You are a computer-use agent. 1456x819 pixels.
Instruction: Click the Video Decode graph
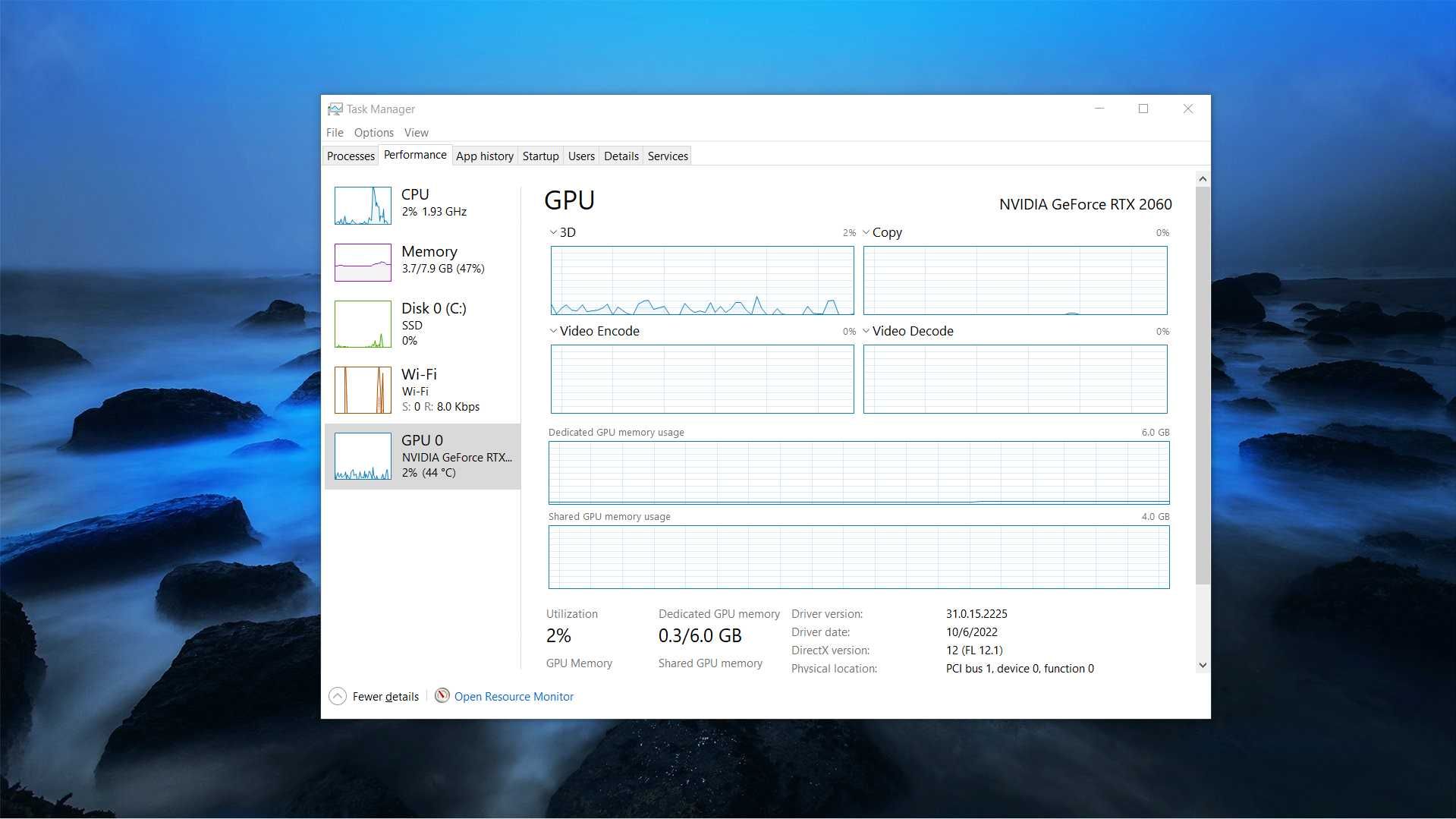(1015, 379)
